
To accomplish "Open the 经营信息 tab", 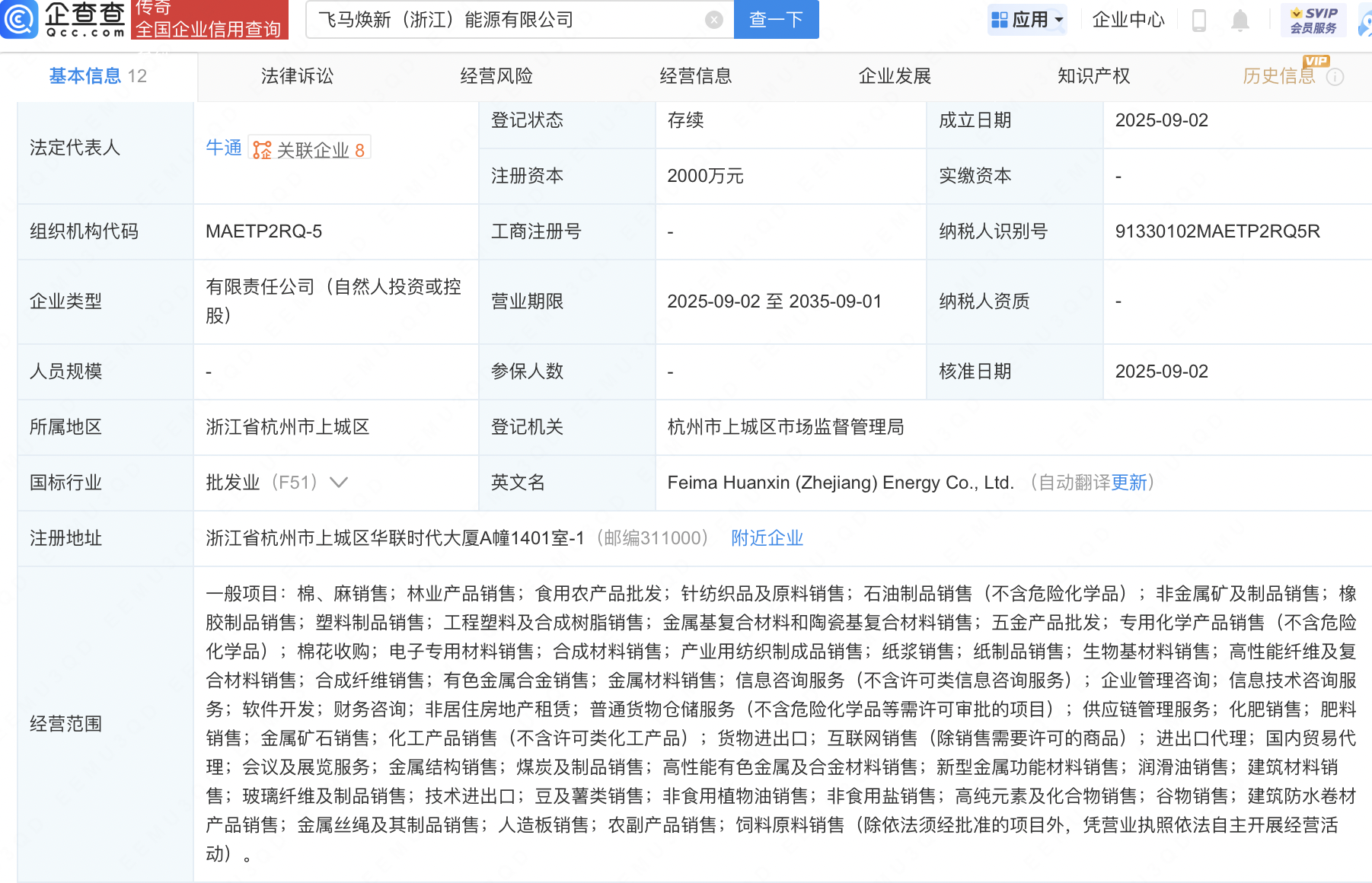I will pos(696,76).
